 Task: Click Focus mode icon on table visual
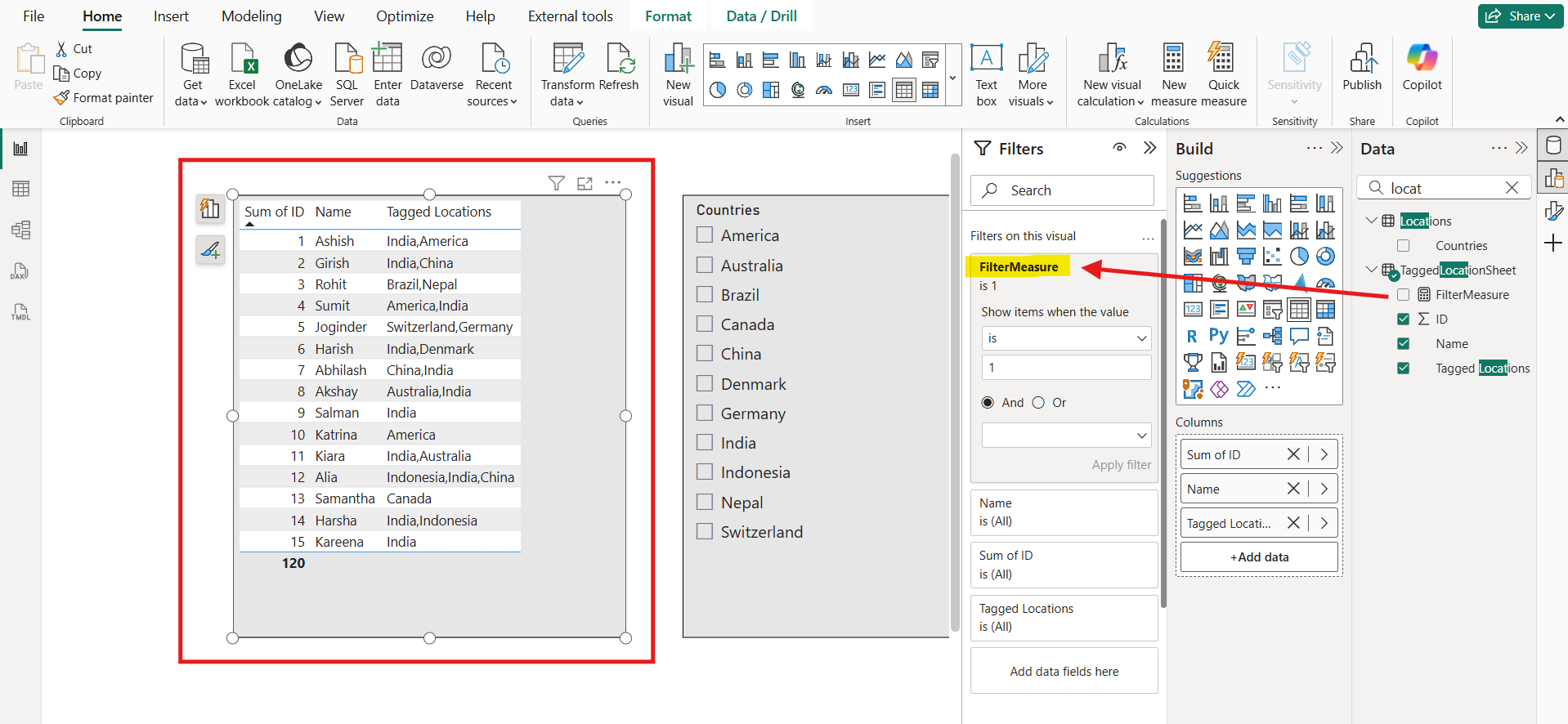click(585, 183)
